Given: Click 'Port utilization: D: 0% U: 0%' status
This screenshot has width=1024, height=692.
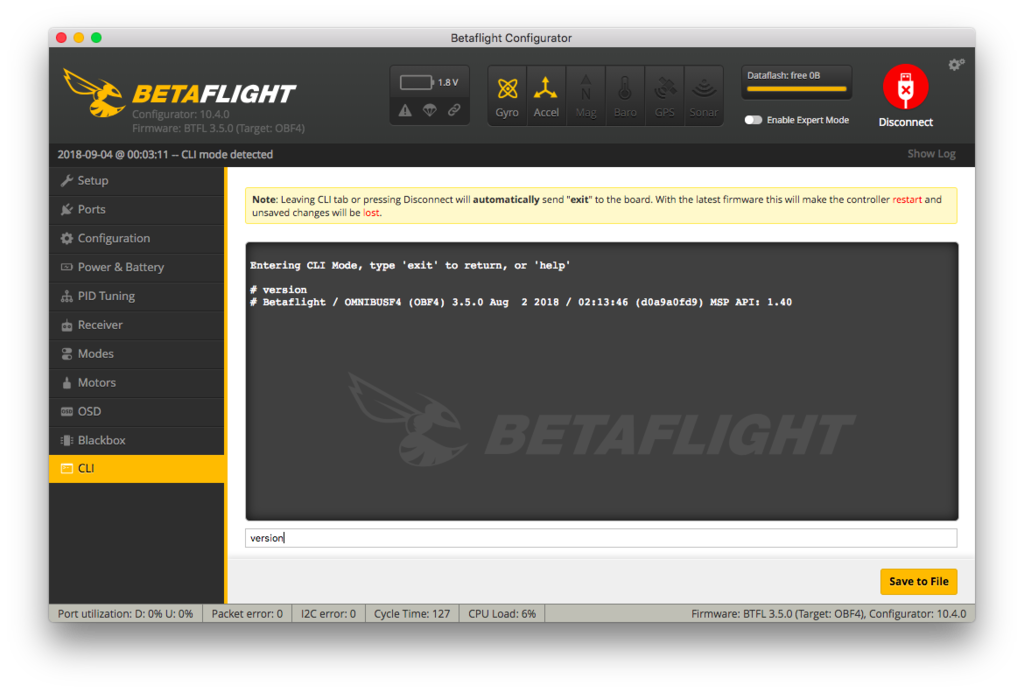Looking at the screenshot, I should [x=125, y=614].
